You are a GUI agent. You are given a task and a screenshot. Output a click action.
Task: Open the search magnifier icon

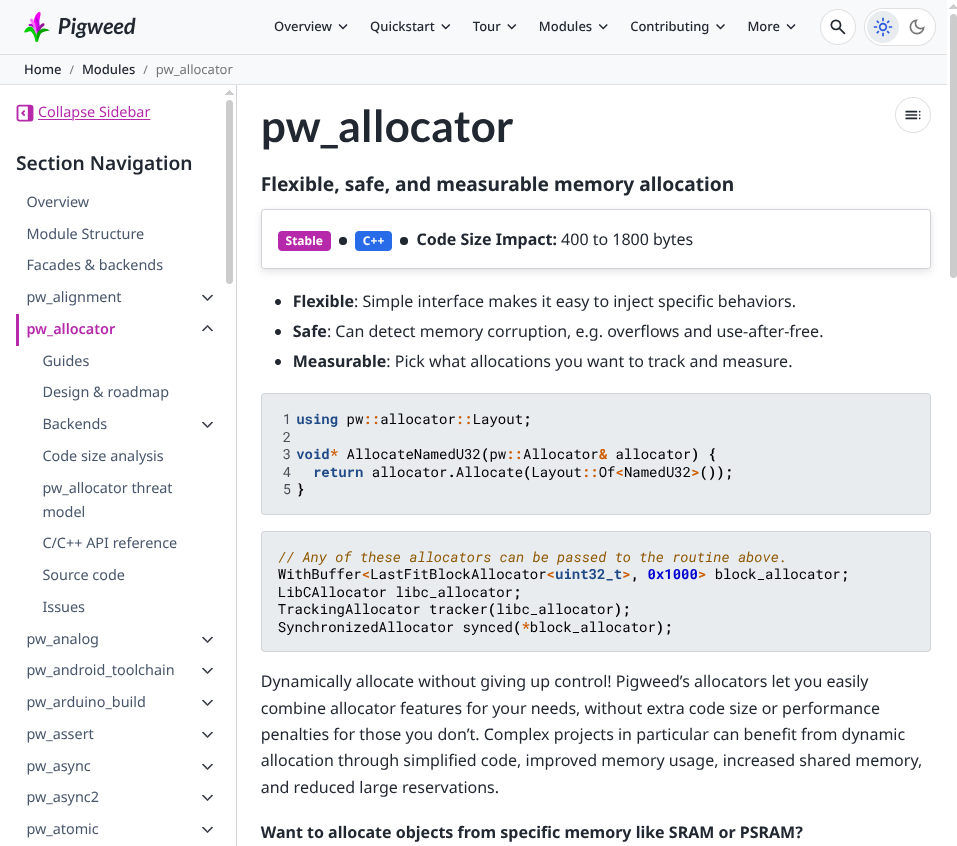tap(838, 27)
